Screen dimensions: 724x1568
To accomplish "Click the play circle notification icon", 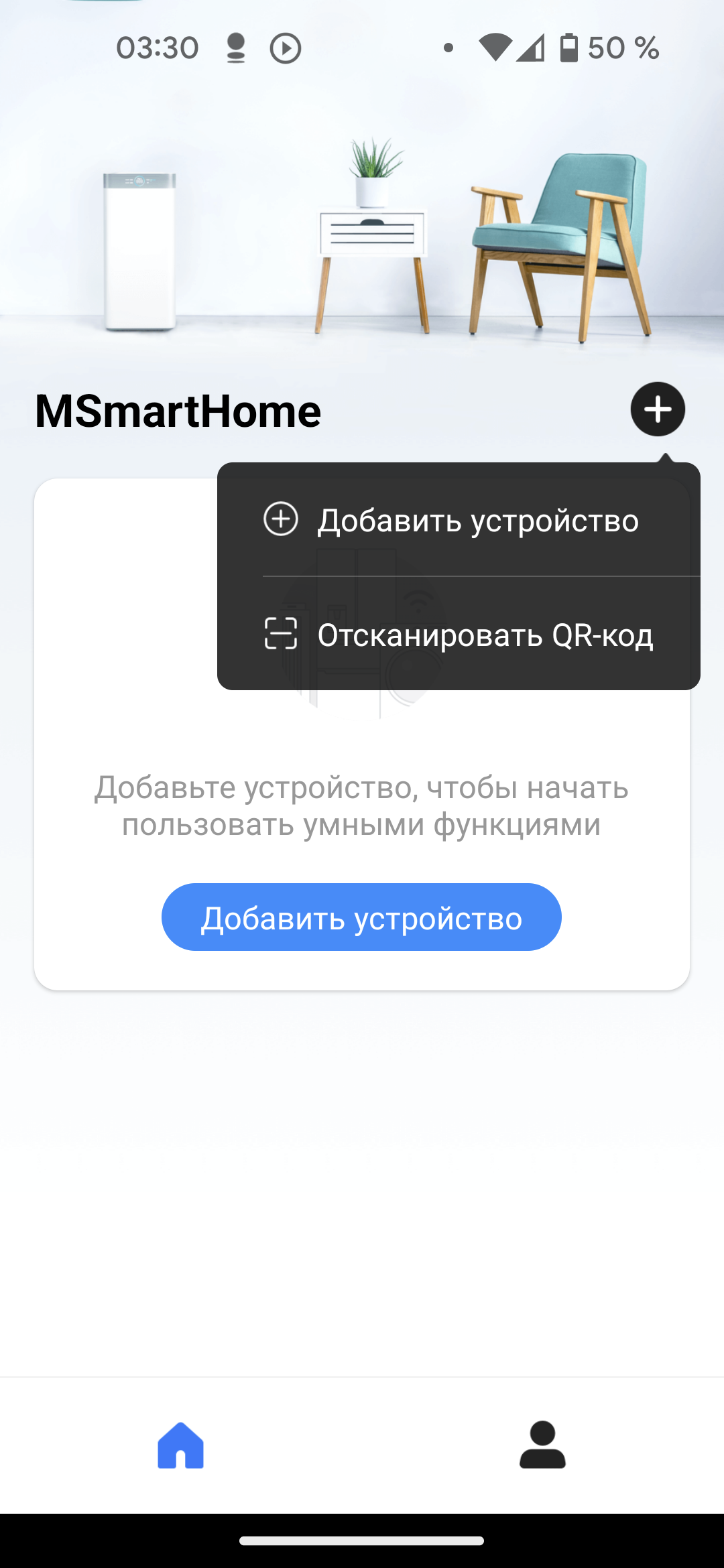I will [x=286, y=48].
